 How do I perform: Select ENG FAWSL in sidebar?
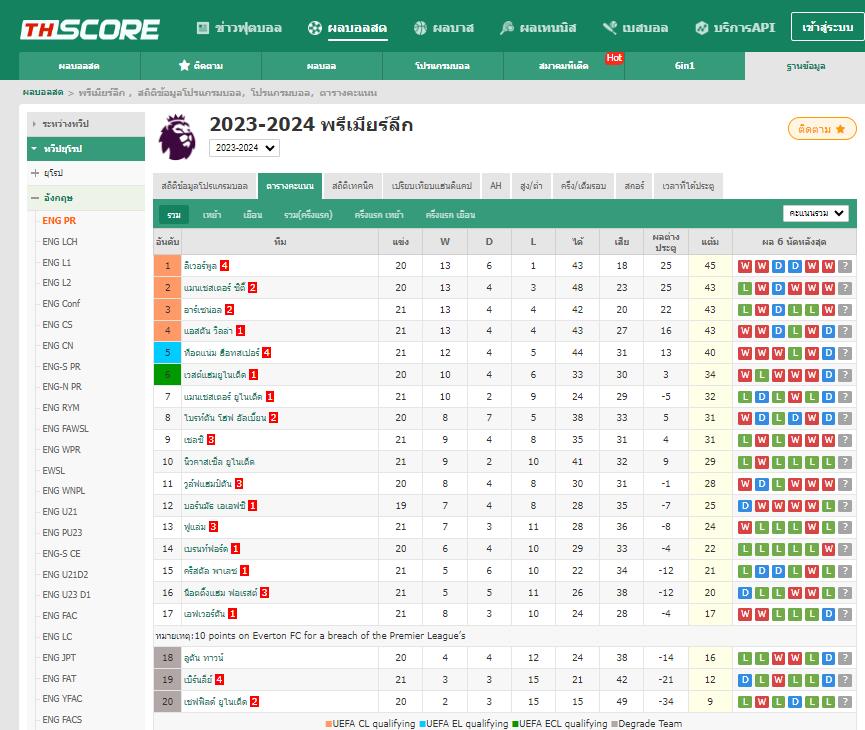(65, 428)
